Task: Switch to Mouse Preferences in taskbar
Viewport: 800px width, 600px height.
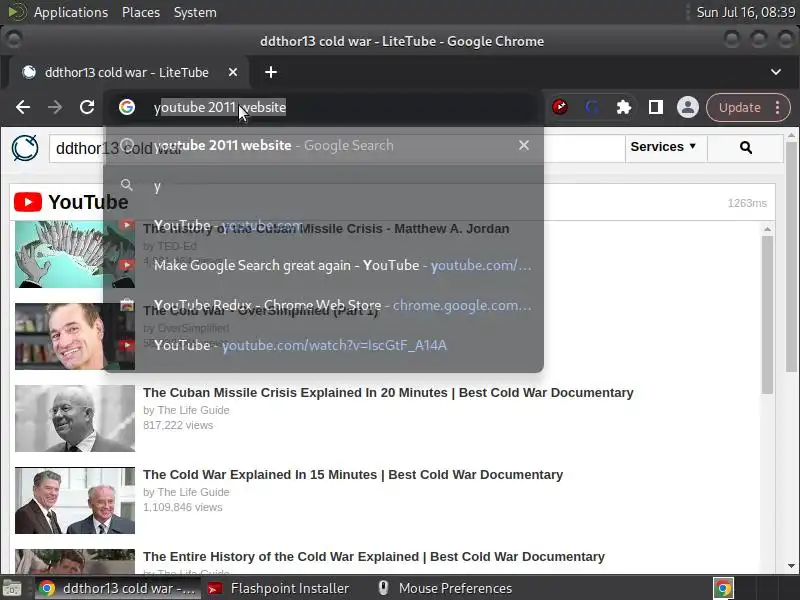Action: (444, 588)
